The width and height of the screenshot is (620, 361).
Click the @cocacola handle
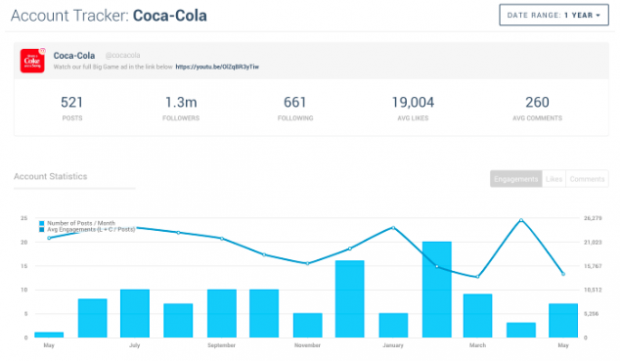(123, 55)
